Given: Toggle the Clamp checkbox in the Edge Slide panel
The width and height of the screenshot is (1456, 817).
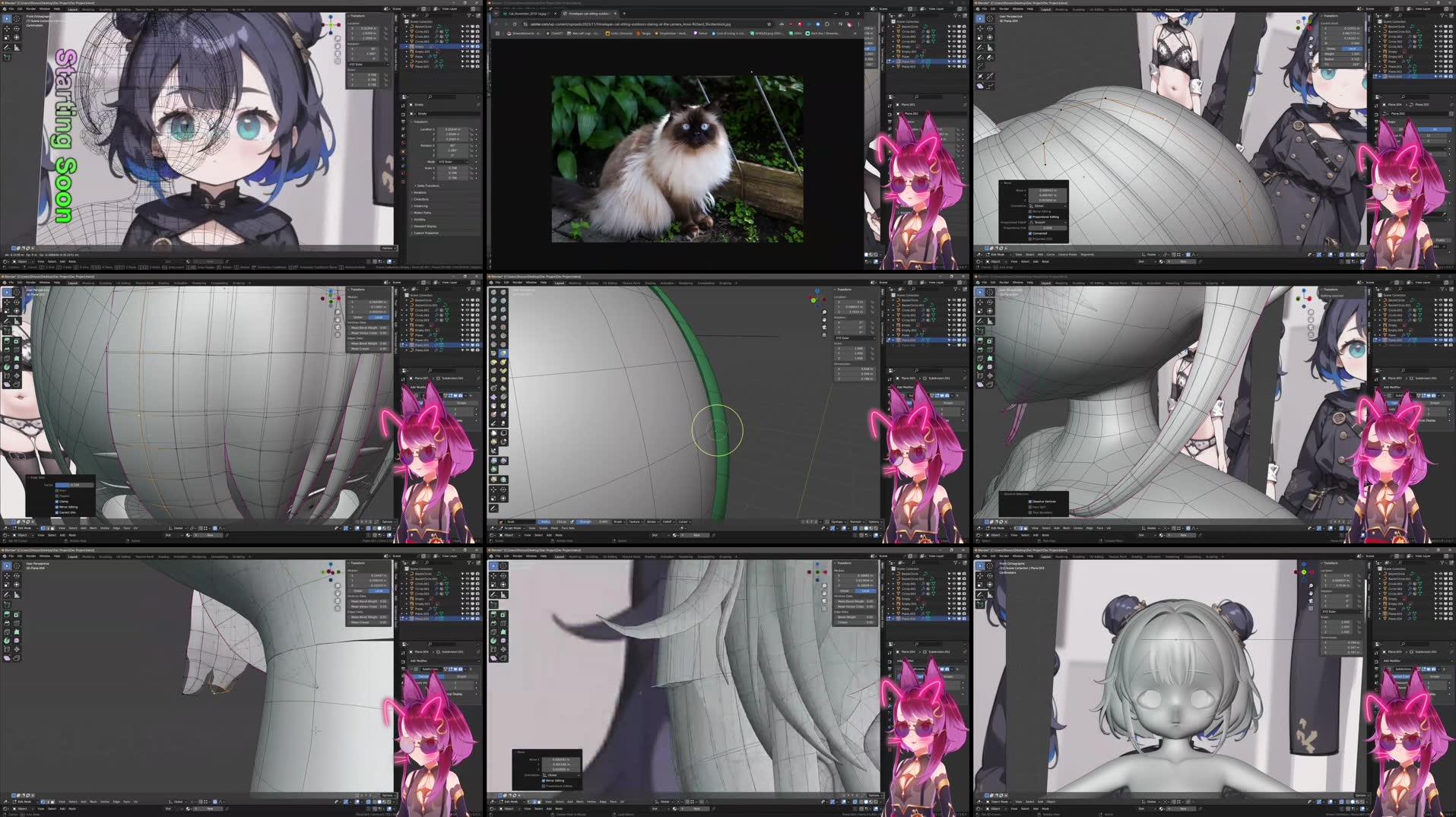Looking at the screenshot, I should click(x=57, y=502).
